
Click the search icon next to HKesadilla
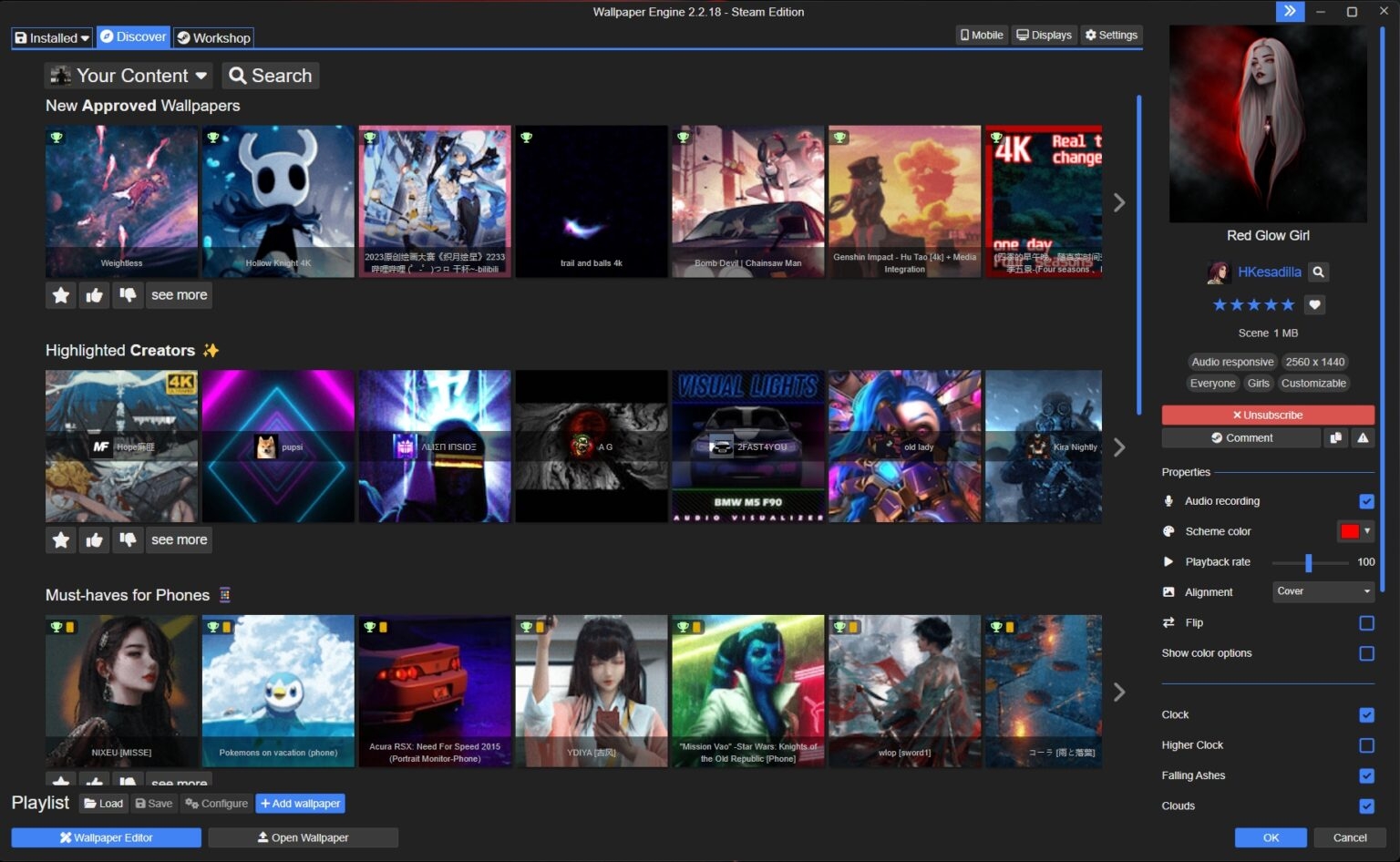(1318, 272)
